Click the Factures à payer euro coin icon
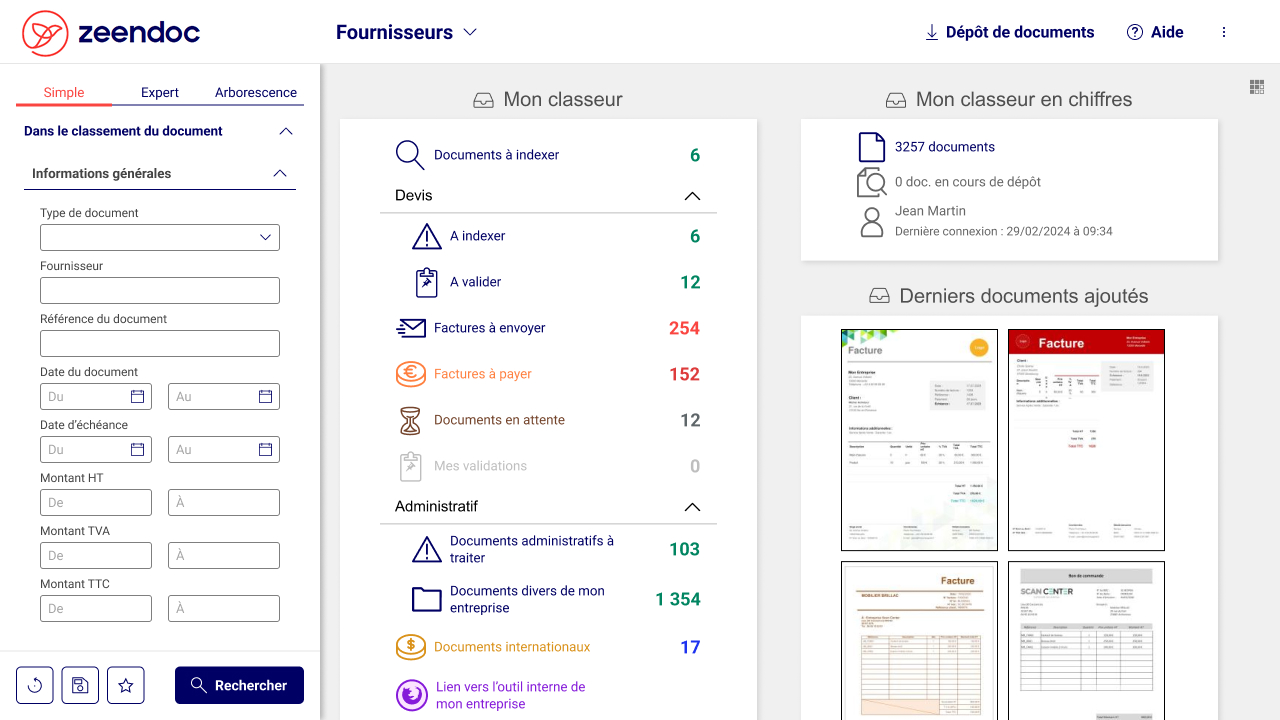 click(411, 374)
